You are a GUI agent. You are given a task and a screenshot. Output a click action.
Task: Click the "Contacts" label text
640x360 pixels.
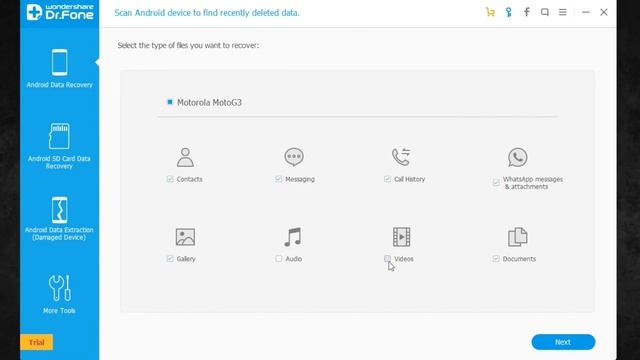(189, 179)
